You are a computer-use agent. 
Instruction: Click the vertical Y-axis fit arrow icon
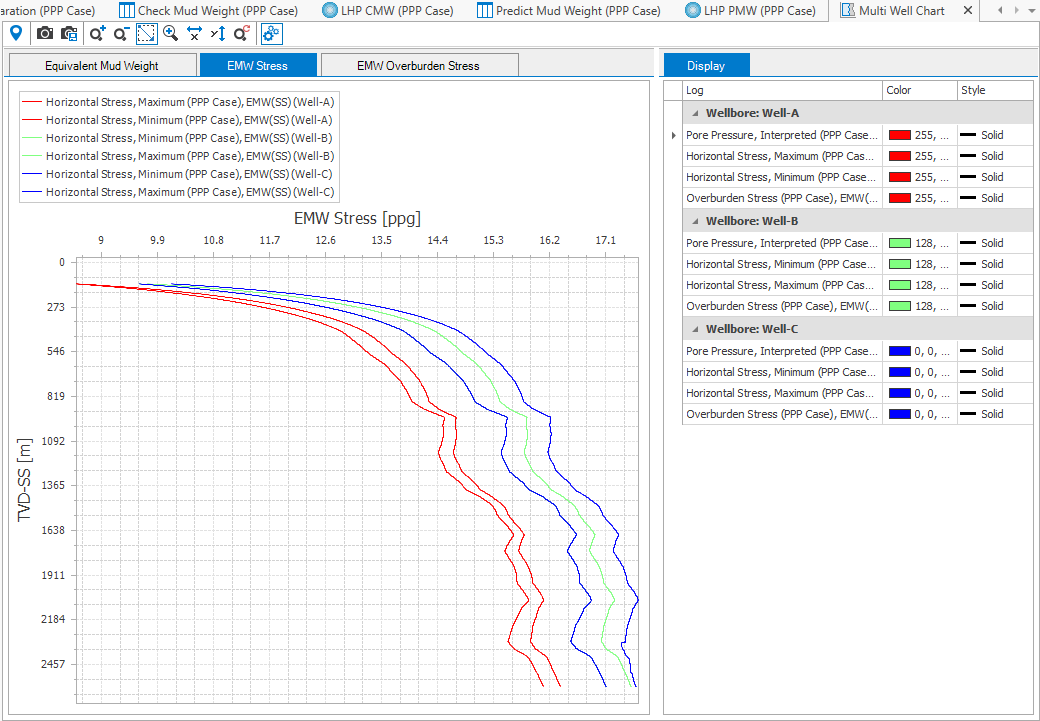tap(218, 33)
